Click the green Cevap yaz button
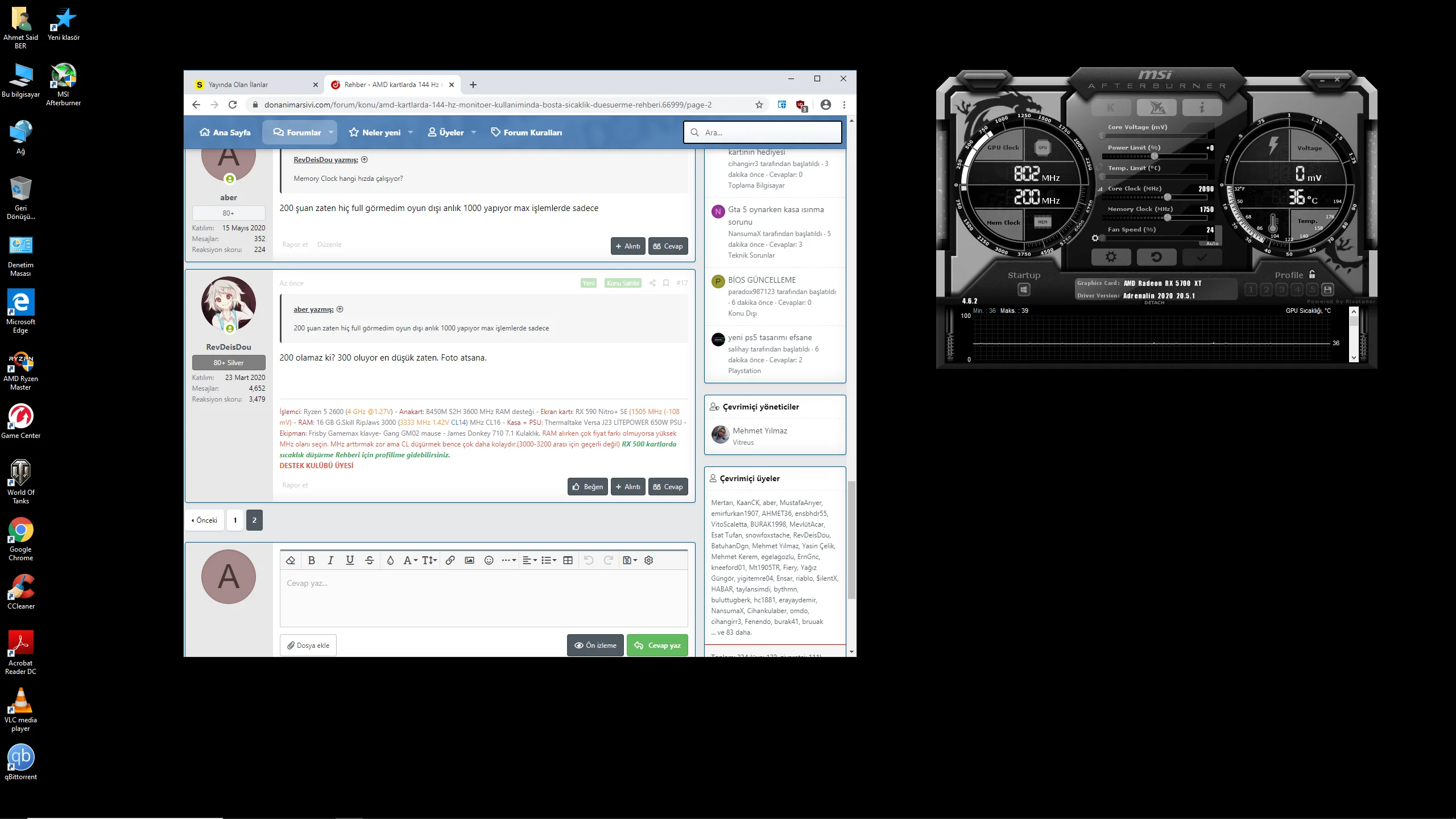Screen dimensions: 1456x819 click(x=657, y=646)
